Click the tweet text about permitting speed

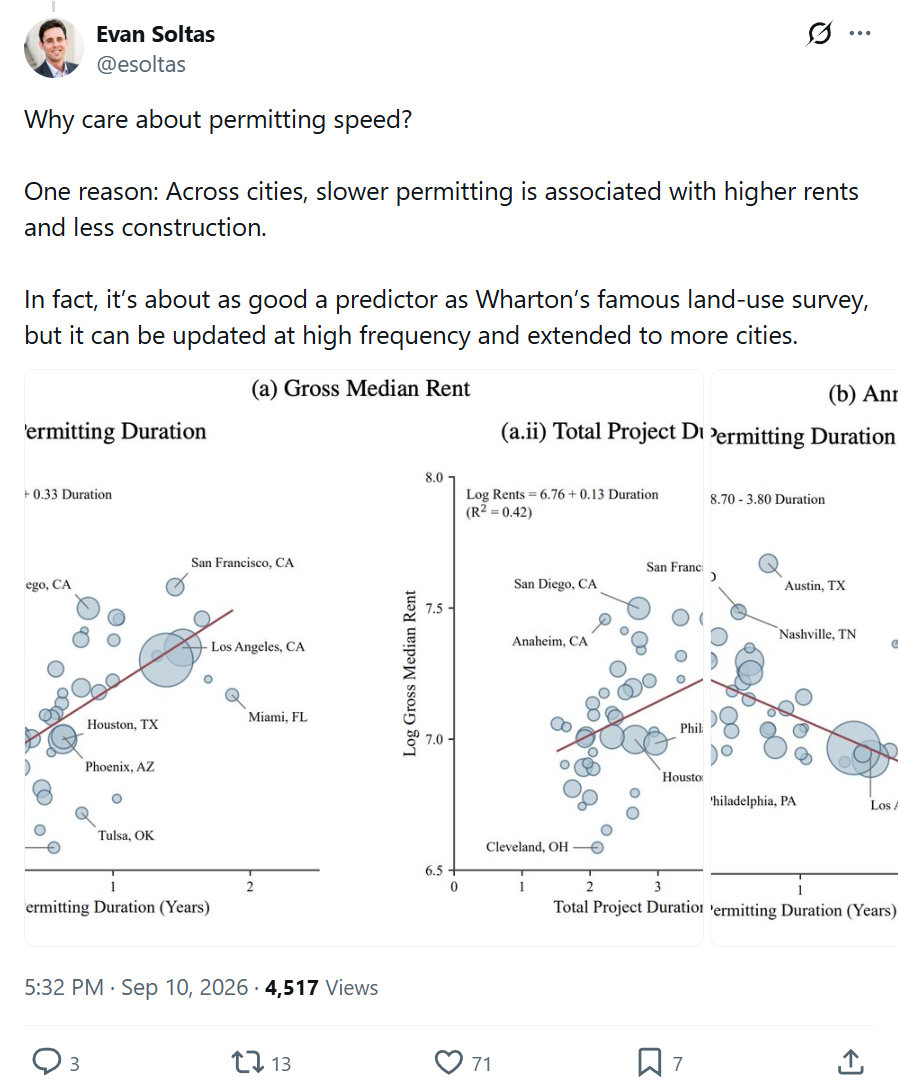[x=446, y=227]
